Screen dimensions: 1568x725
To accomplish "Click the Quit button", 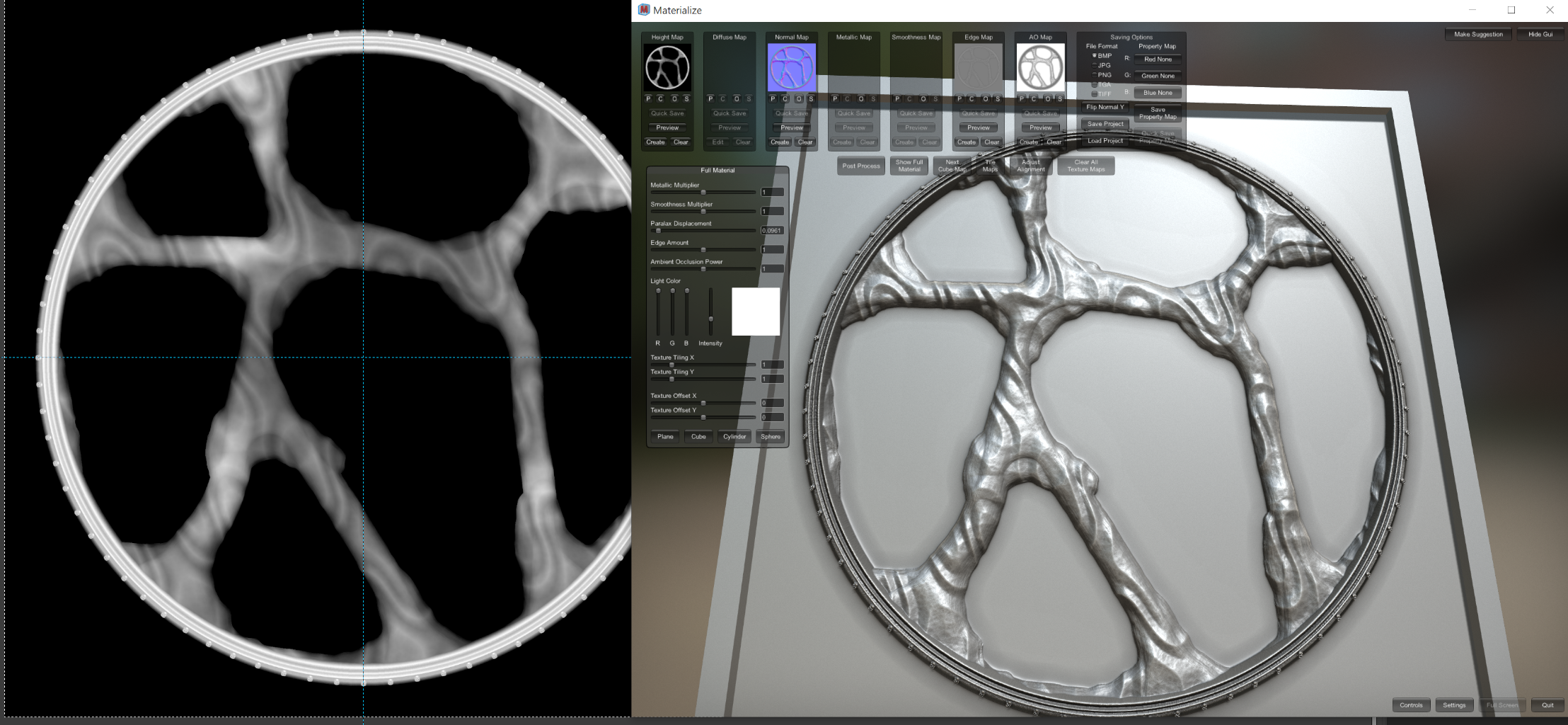I will pyautogui.click(x=1547, y=705).
